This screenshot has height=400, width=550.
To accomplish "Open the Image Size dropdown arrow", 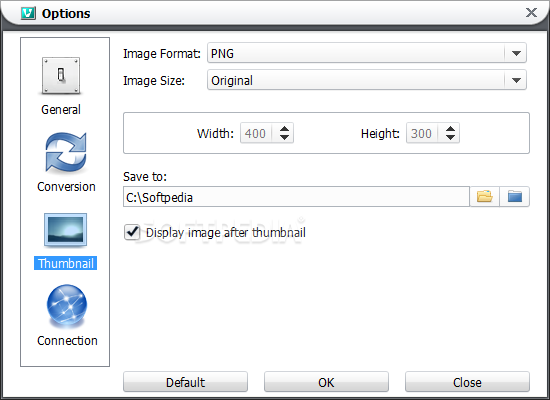I will (x=516, y=80).
